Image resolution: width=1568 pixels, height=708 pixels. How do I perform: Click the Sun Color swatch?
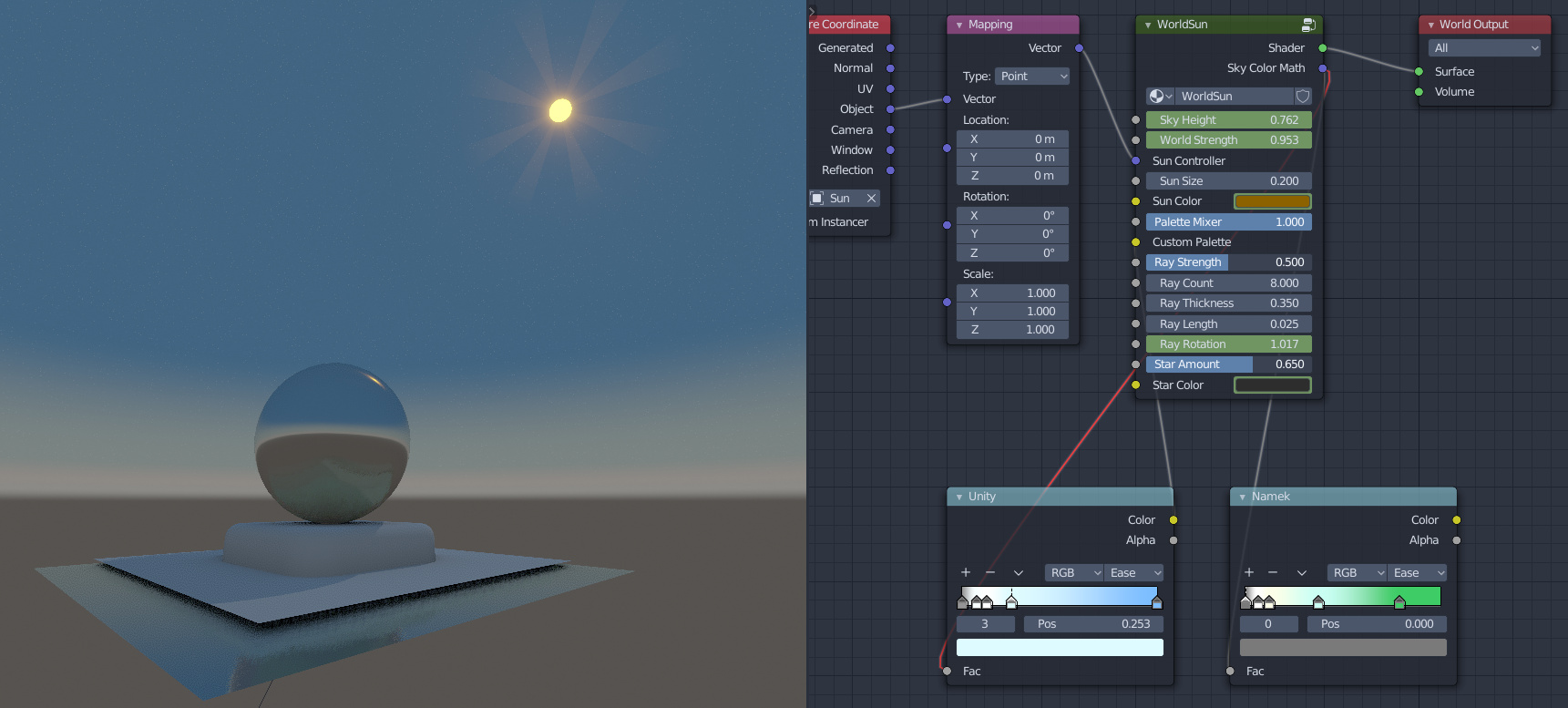tap(1272, 201)
